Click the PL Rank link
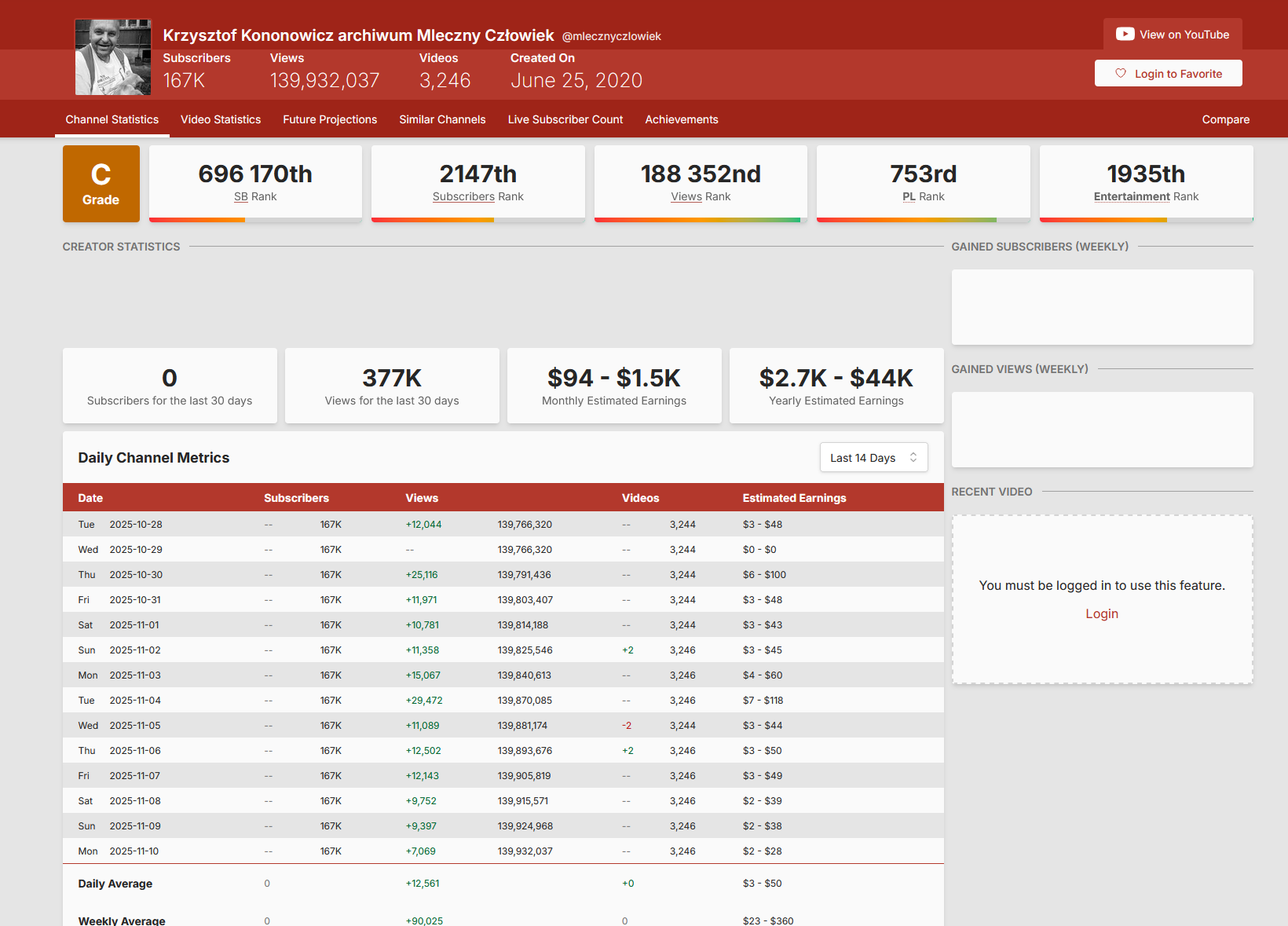The height and width of the screenshot is (926, 1288). [x=909, y=197]
